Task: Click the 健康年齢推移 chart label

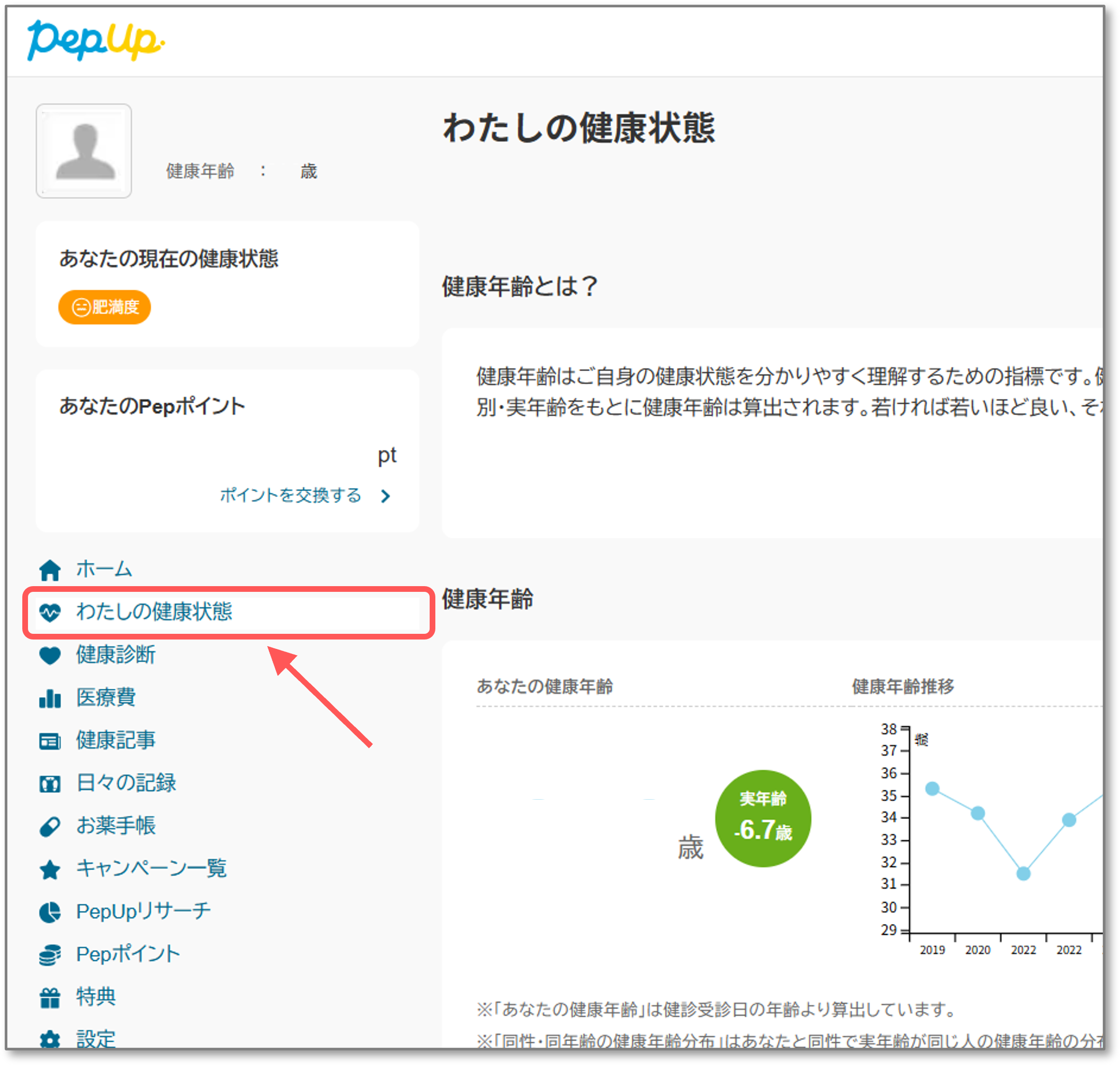Action: pyautogui.click(x=903, y=686)
